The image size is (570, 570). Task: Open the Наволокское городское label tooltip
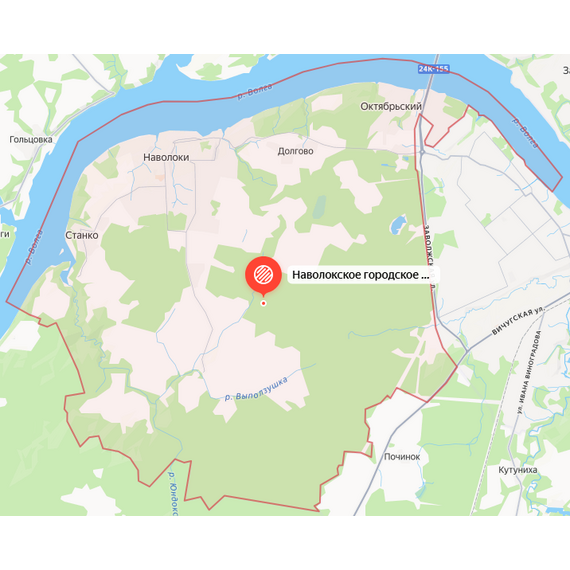[x=363, y=275]
